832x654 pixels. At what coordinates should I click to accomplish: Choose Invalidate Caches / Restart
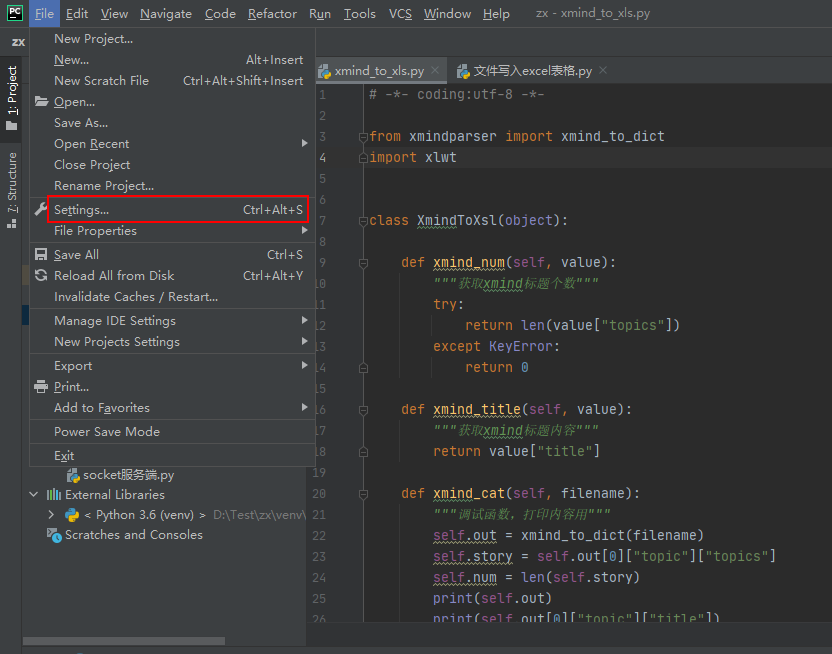(x=135, y=296)
